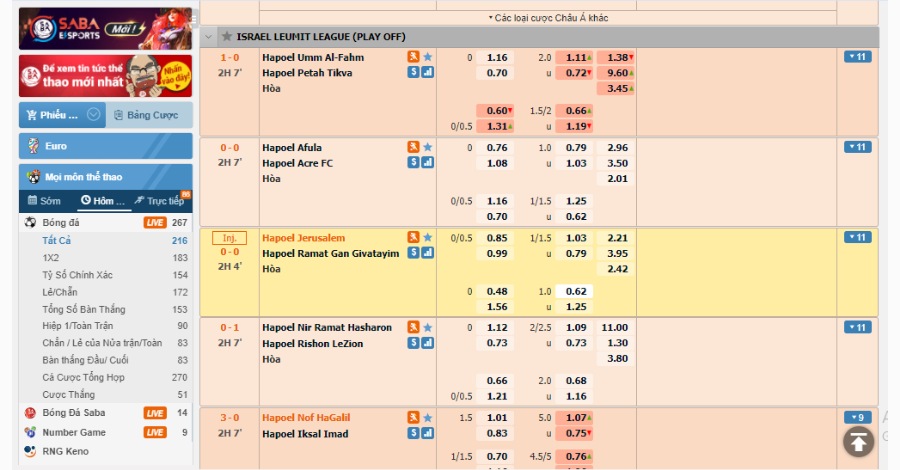Open live stream icon for Hapoel Nir Ramat Hasharon
The height and width of the screenshot is (470, 900).
[413, 327]
